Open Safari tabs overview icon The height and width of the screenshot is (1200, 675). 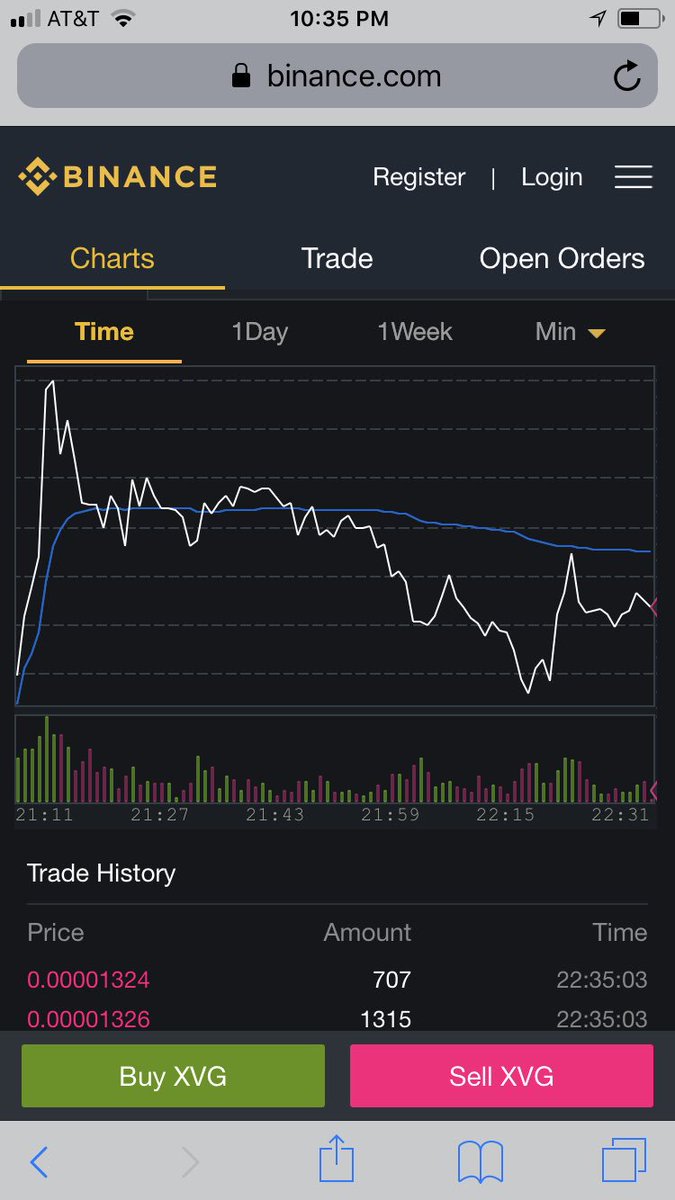point(624,1162)
